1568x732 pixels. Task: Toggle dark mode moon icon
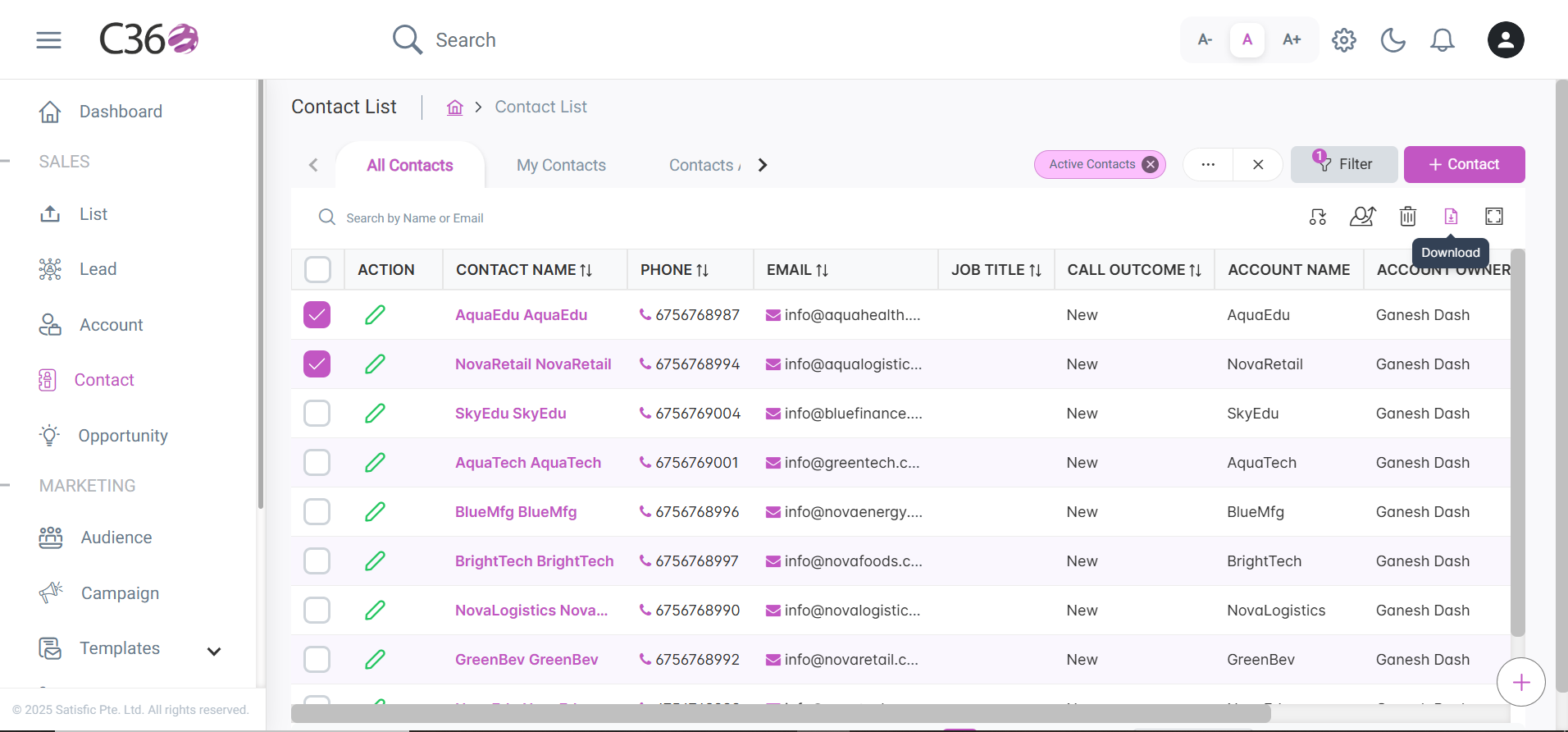(x=1393, y=39)
